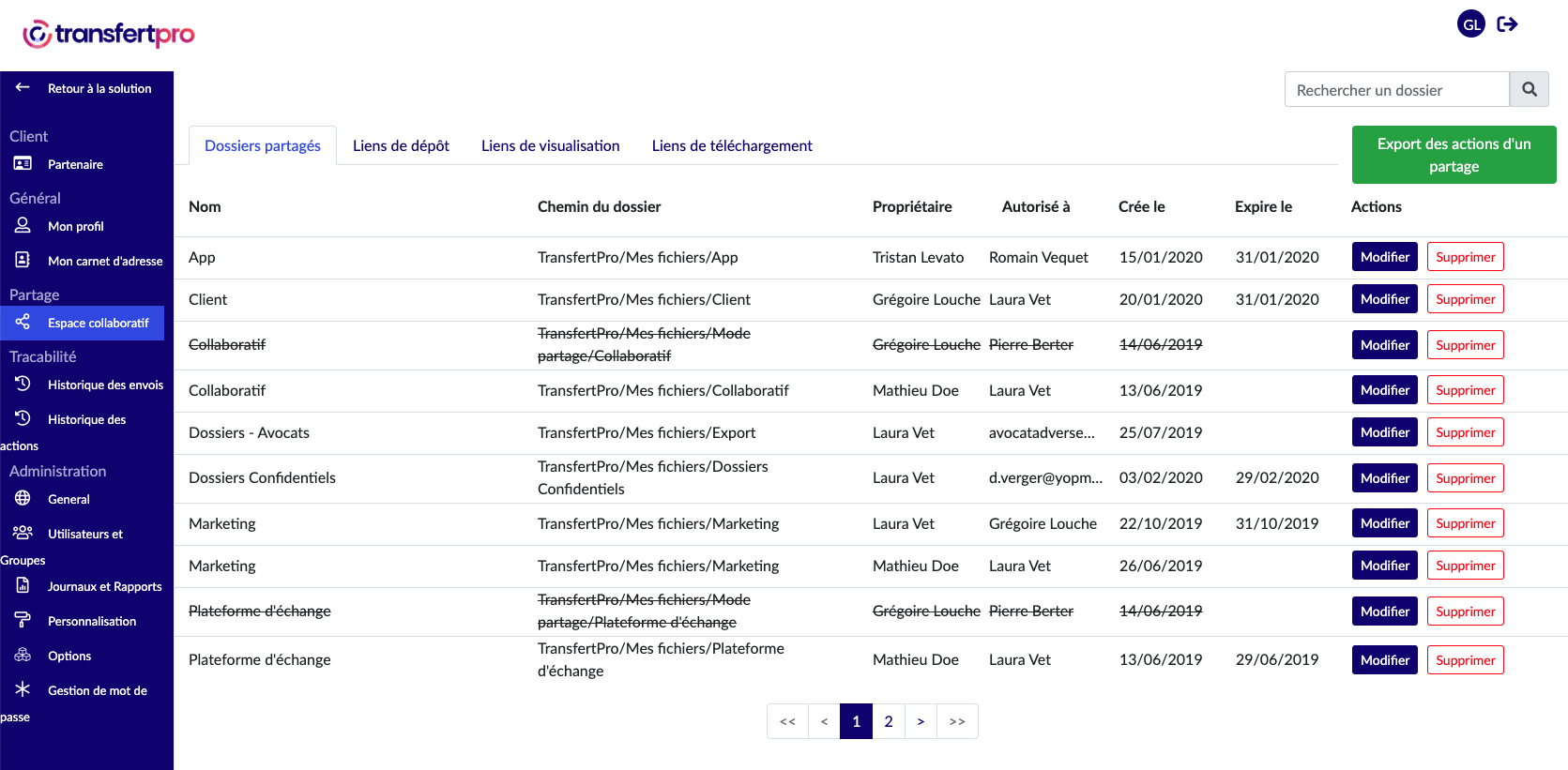Open the Liens de visualisation tab
The height and width of the screenshot is (770, 1568).
[551, 145]
